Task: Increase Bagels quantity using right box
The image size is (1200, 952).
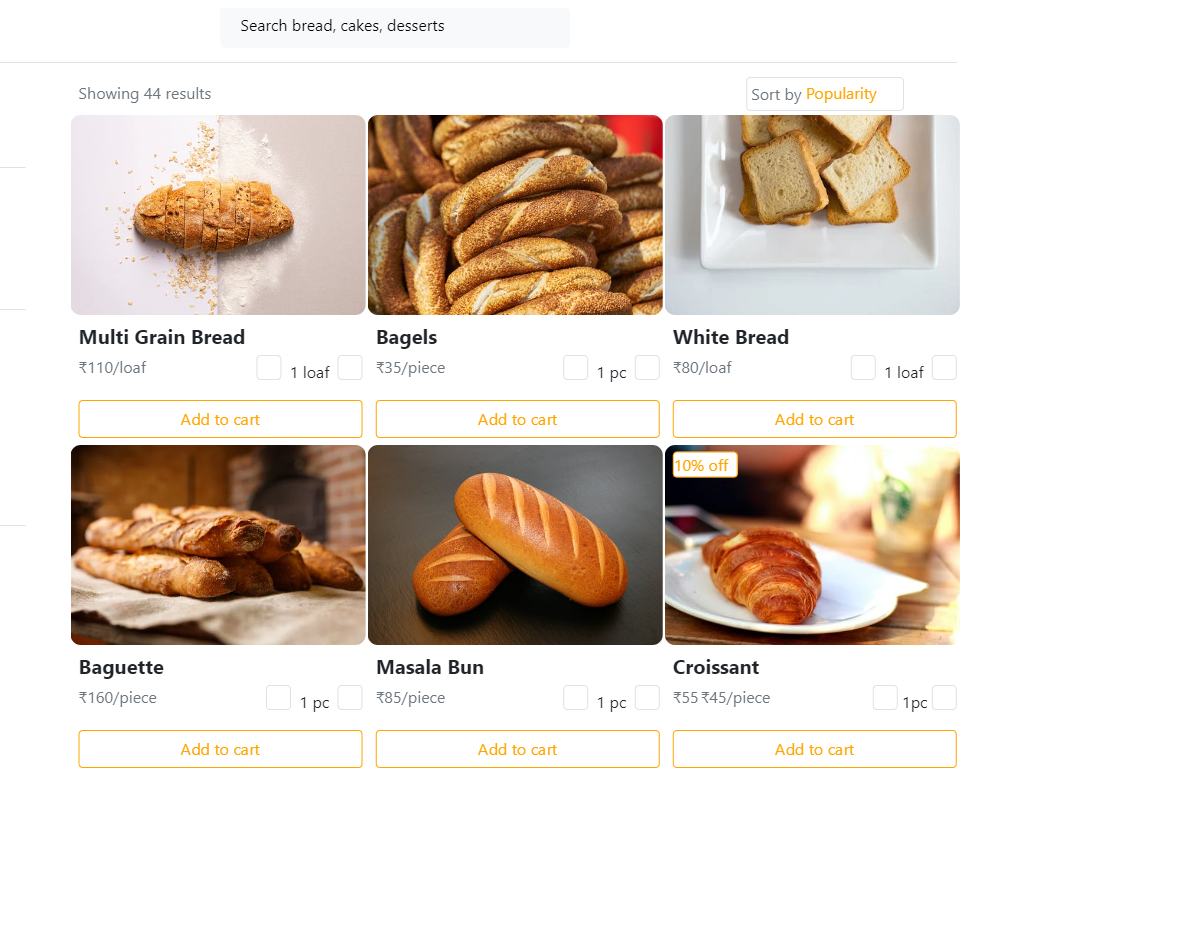Action: click(x=647, y=368)
